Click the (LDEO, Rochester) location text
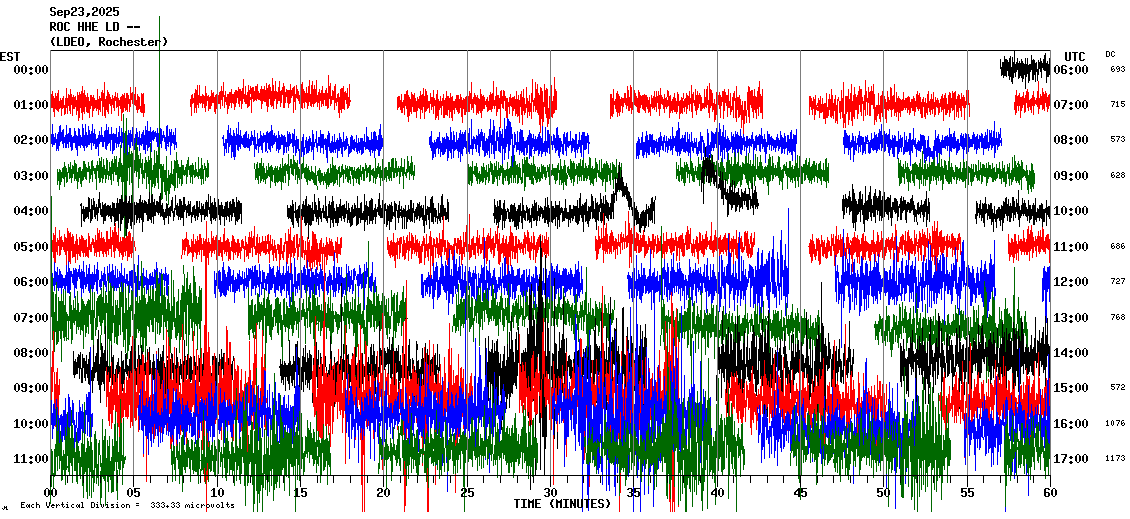This screenshot has width=1130, height=519. [108, 42]
